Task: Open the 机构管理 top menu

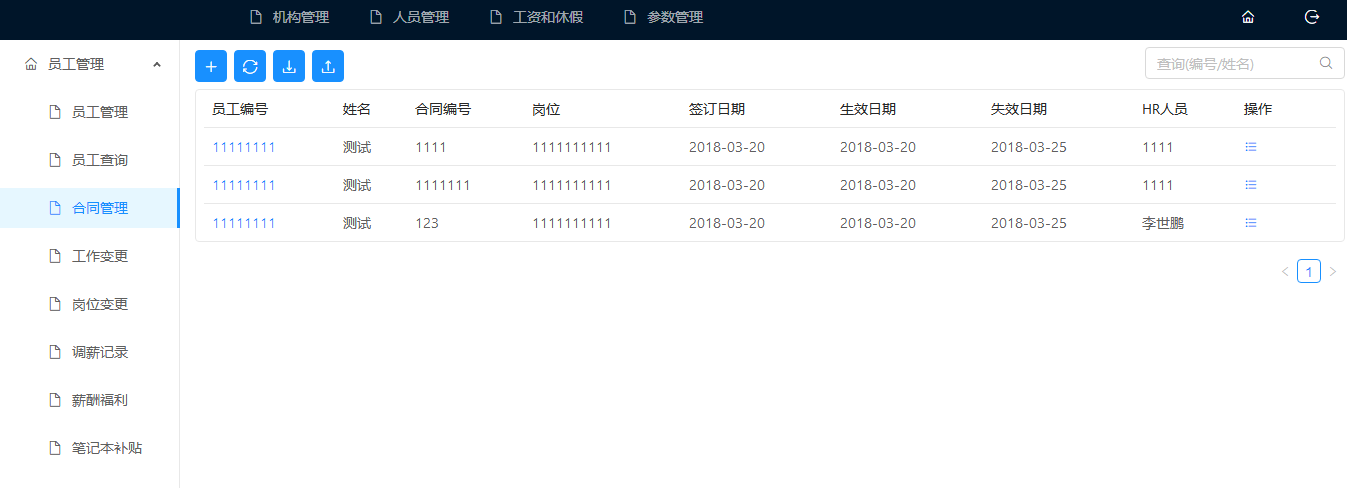Action: (x=289, y=17)
